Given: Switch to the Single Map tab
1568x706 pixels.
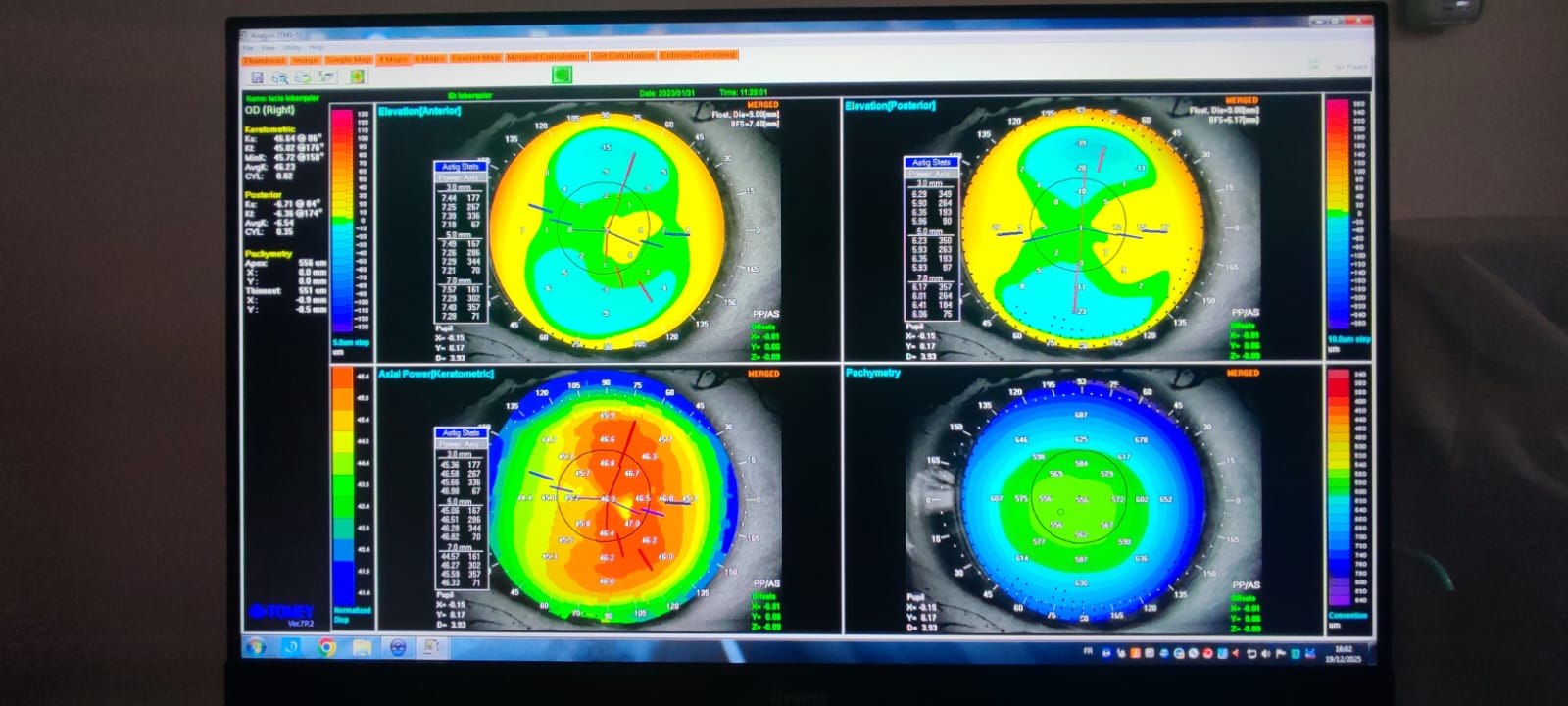Looking at the screenshot, I should [349, 60].
